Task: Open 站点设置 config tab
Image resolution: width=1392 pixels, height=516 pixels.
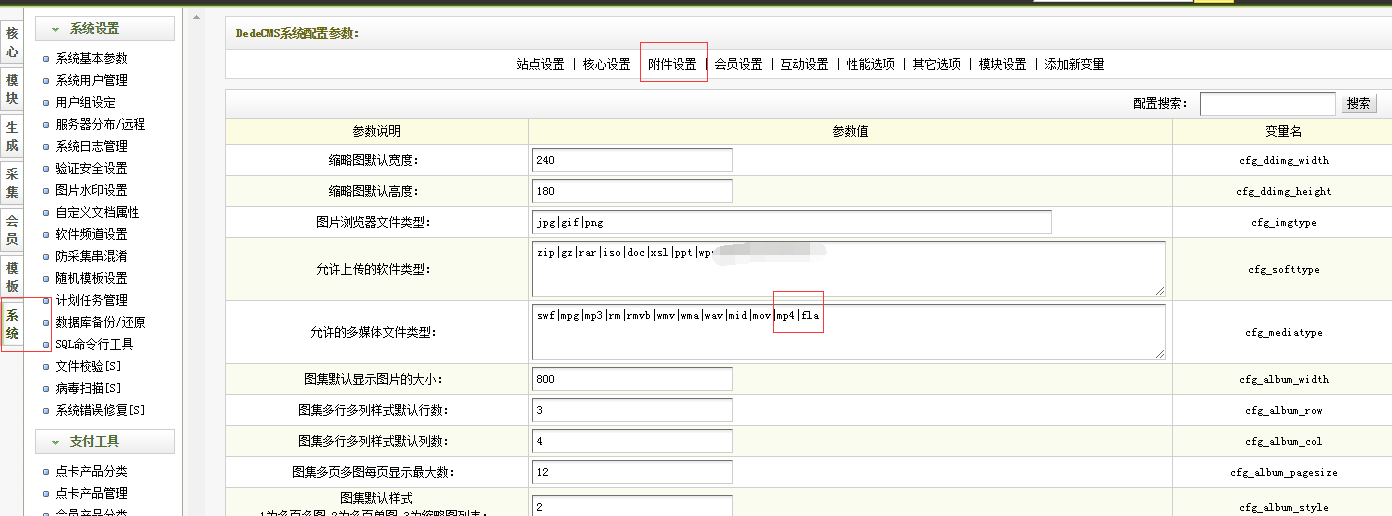Action: [540, 64]
